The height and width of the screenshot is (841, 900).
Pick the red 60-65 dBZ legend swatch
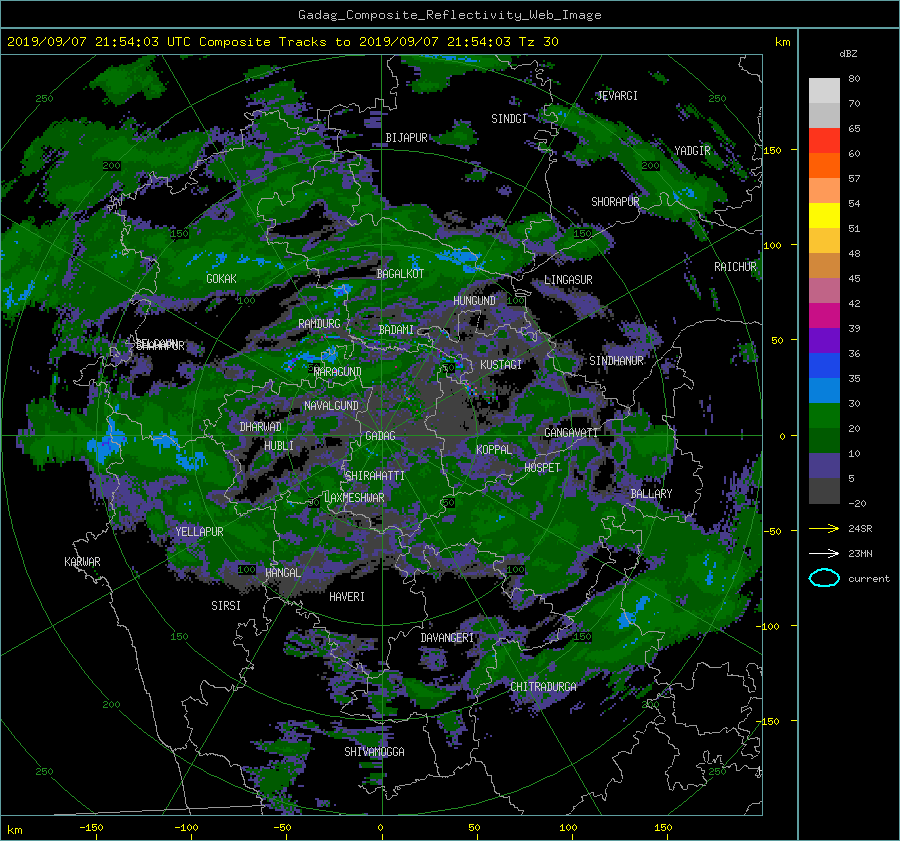click(x=824, y=141)
